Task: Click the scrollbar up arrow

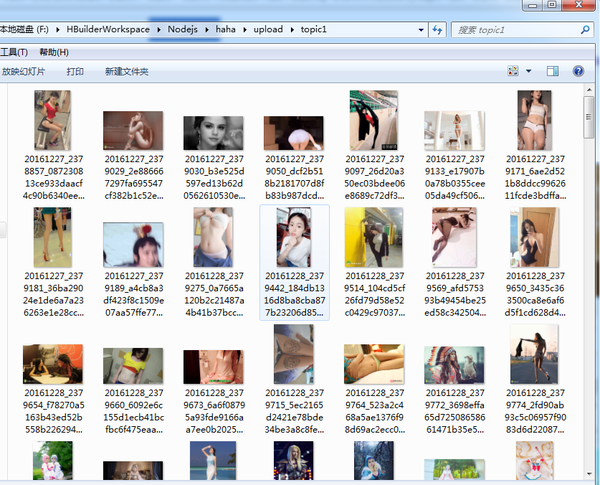Action: (589, 90)
